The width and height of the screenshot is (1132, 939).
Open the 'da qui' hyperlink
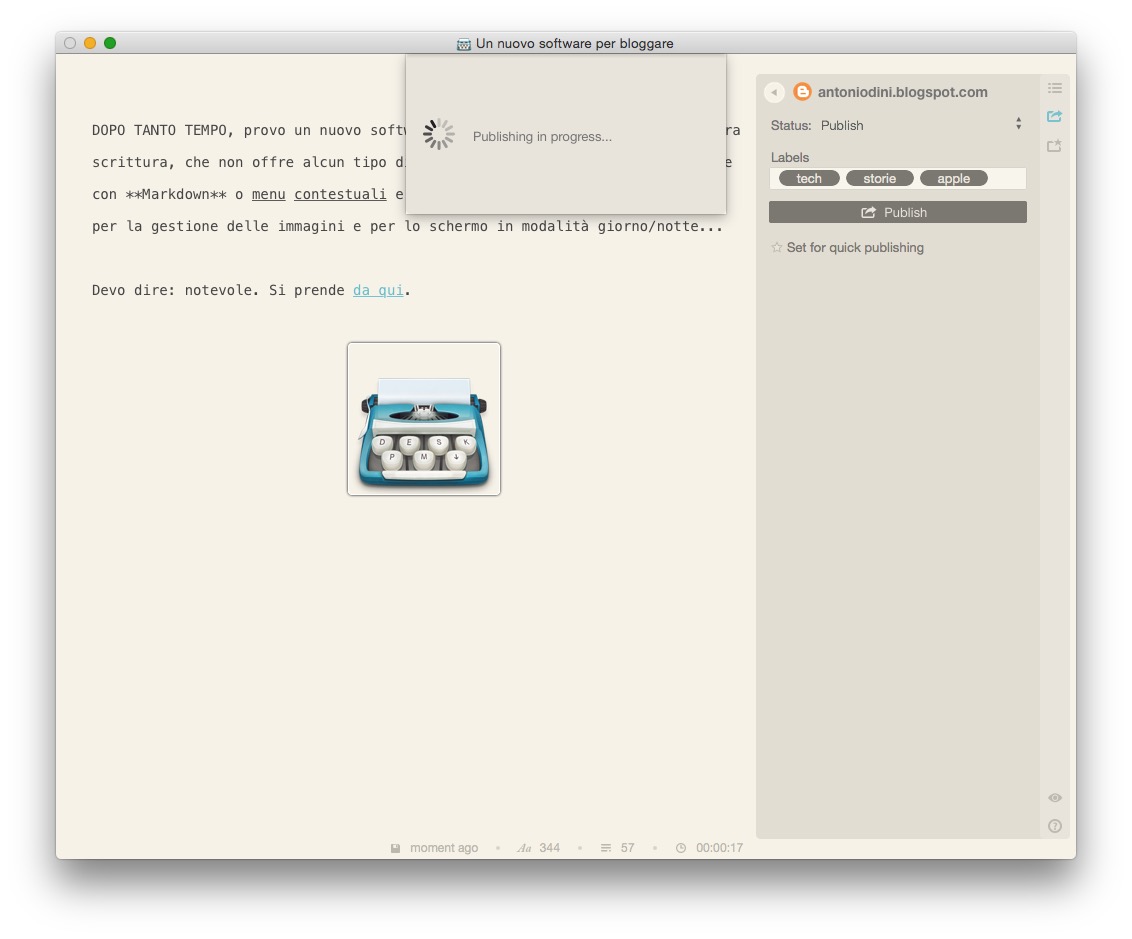(378, 290)
